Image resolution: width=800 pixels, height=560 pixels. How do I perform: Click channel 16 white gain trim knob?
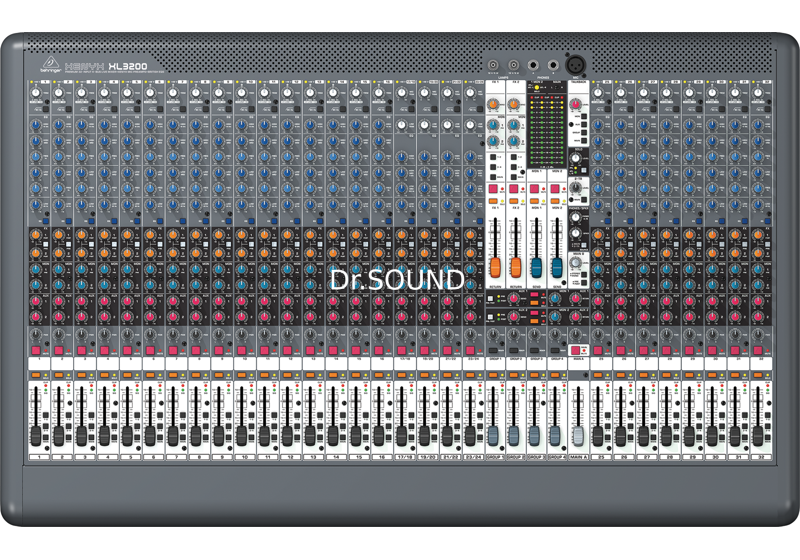pos(379,93)
